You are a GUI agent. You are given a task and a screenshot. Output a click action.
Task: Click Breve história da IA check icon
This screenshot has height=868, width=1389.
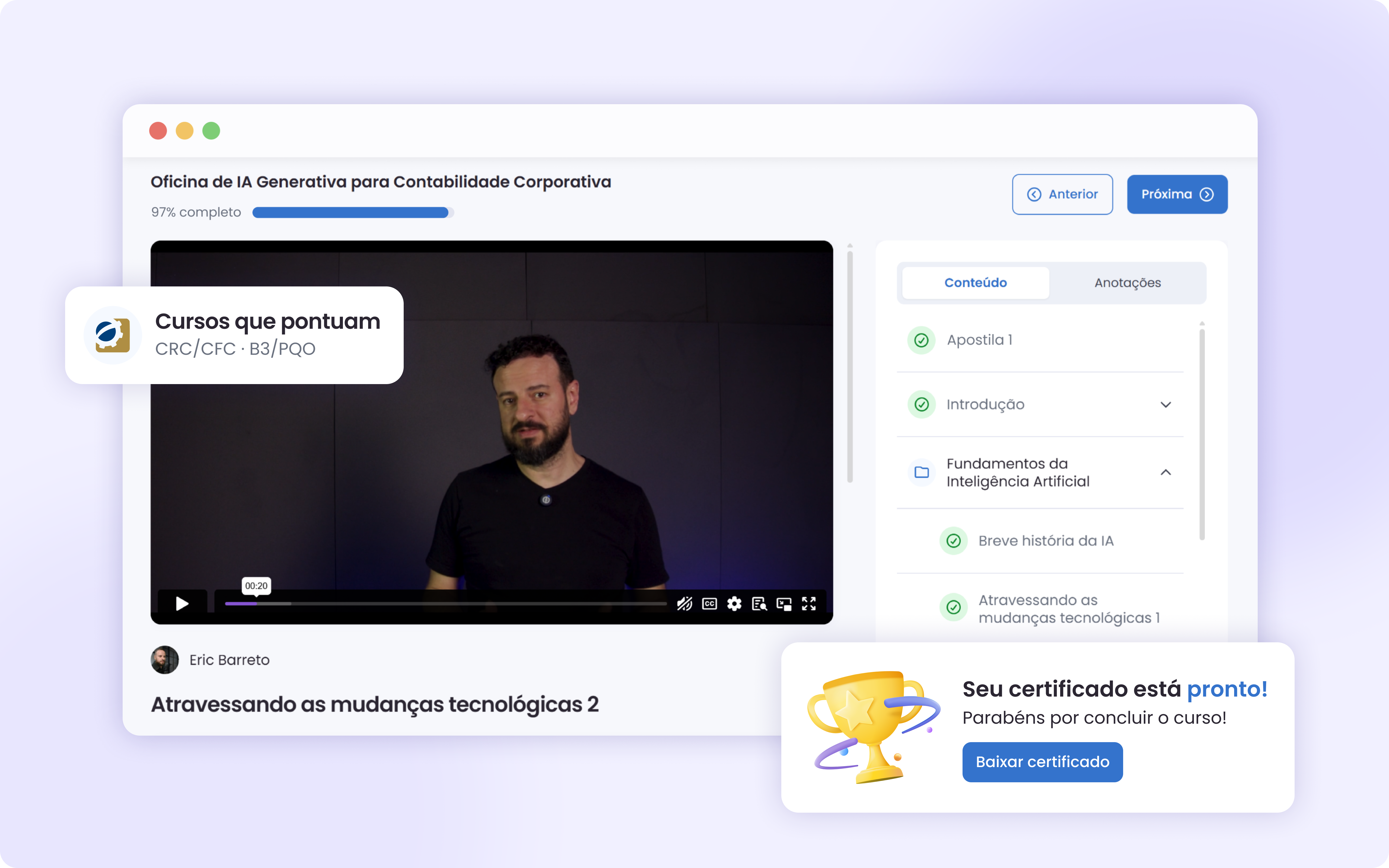coord(953,541)
